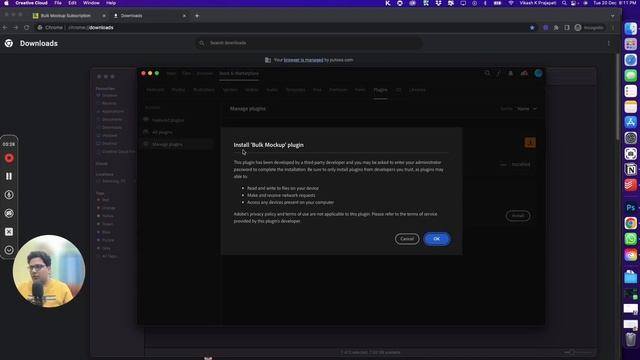Launch Safari from the dock
This screenshot has width=640, height=360.
631,60
